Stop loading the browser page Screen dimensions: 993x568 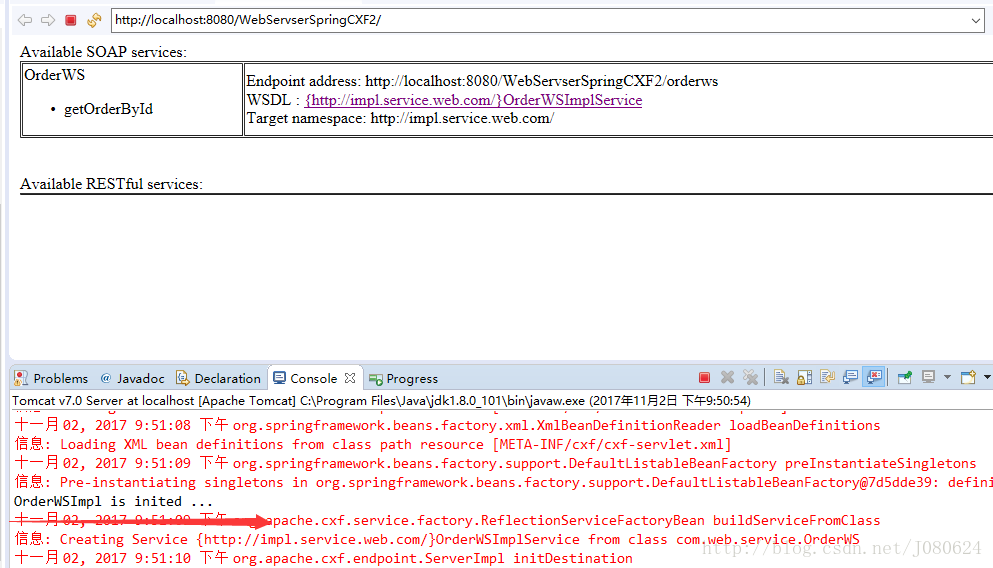71,20
